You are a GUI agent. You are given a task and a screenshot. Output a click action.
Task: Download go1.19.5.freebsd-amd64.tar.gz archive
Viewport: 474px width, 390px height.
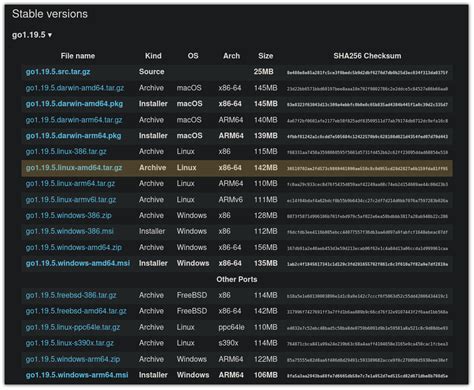click(76, 311)
